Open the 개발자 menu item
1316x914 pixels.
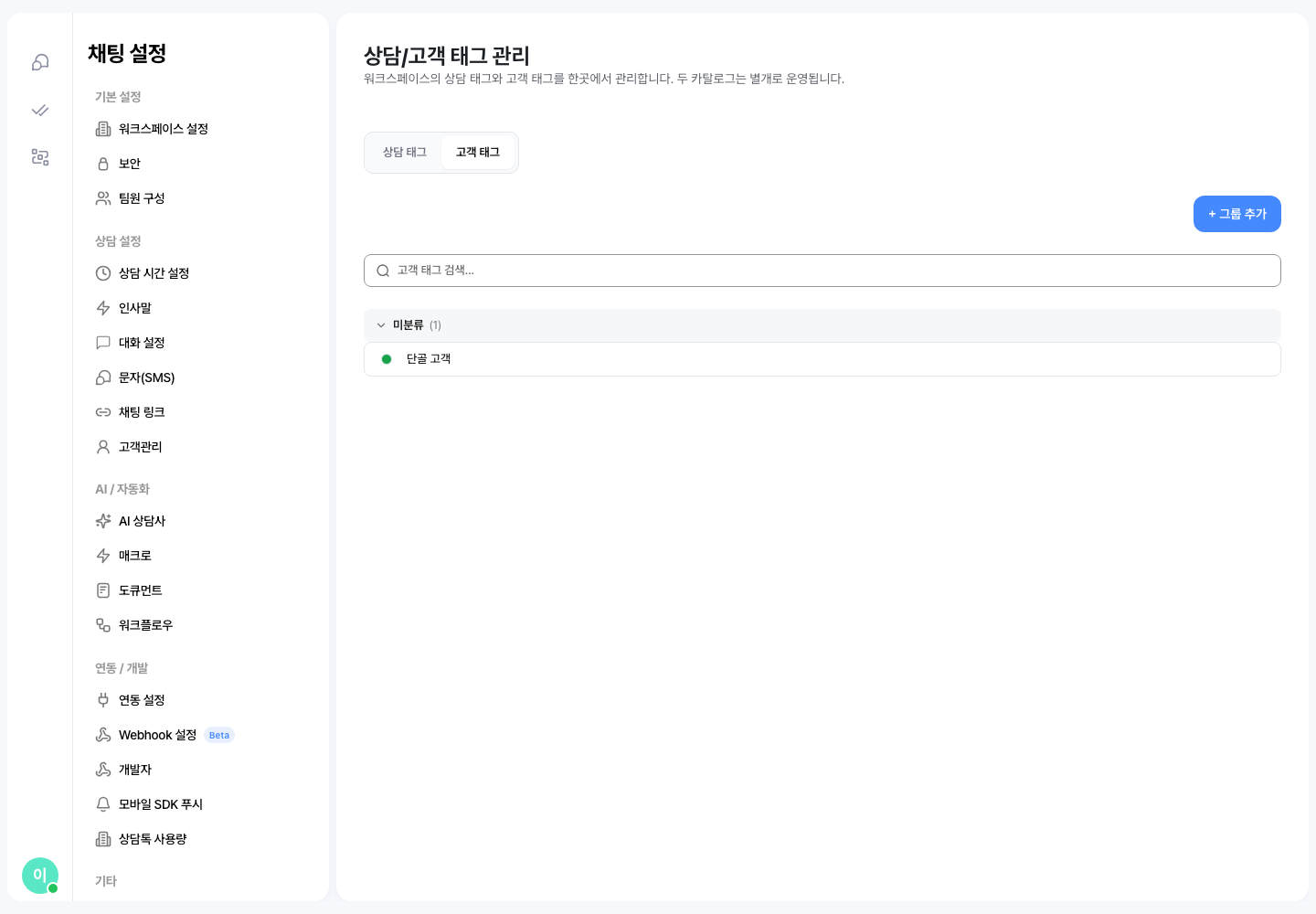200,770
